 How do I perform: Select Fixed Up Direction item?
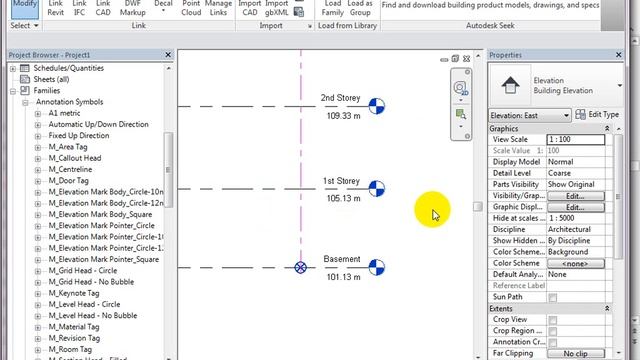click(79, 136)
